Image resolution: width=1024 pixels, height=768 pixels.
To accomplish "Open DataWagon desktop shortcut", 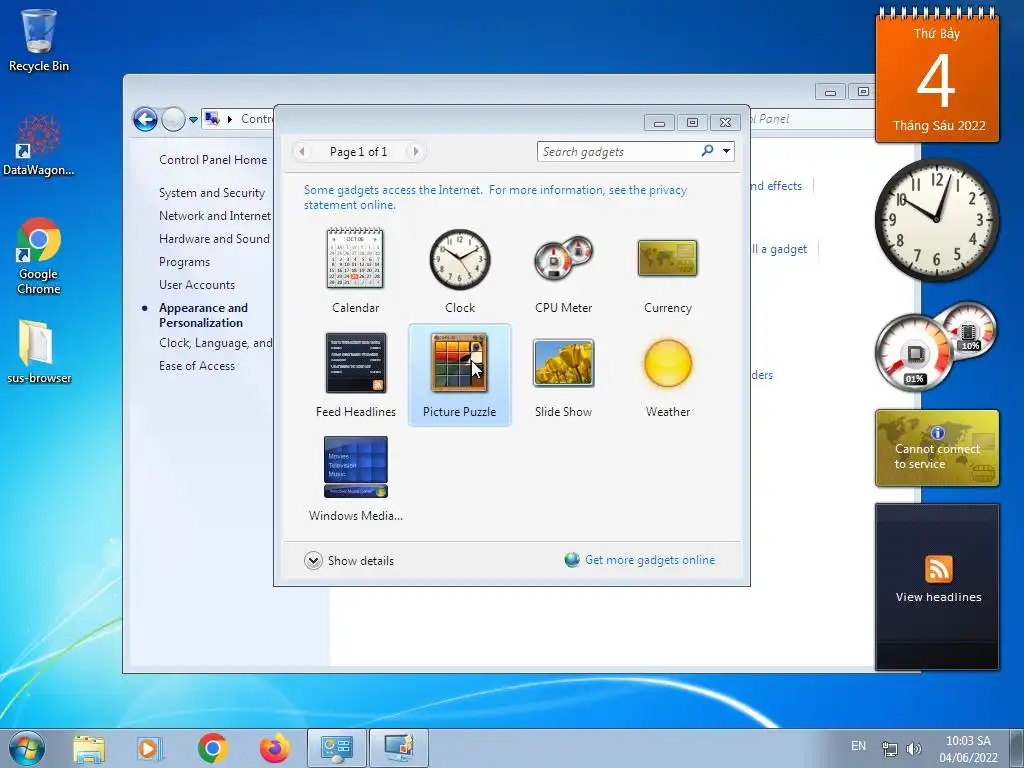I will point(39,144).
